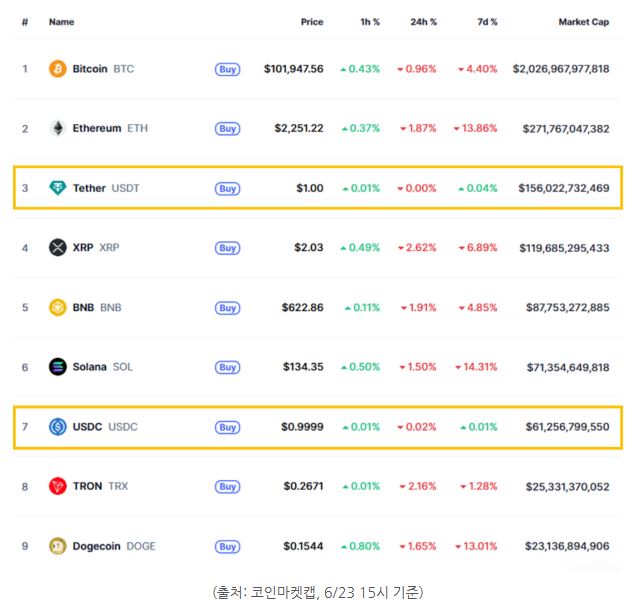
Task: Sort by the Price column header
Action: [312, 22]
